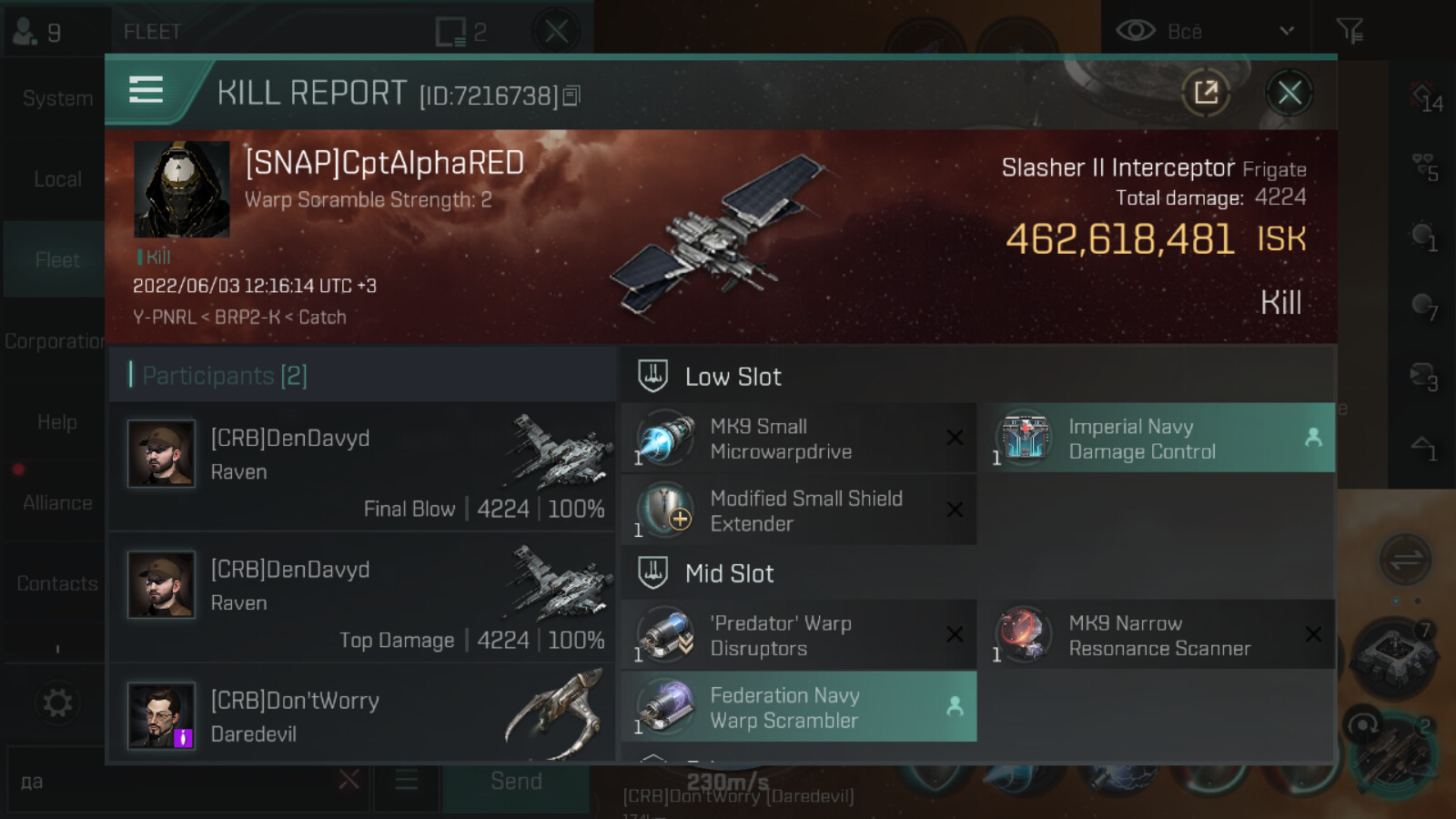Select the Imperial Navy Damage Control icon
The image size is (1456, 819).
click(1025, 438)
